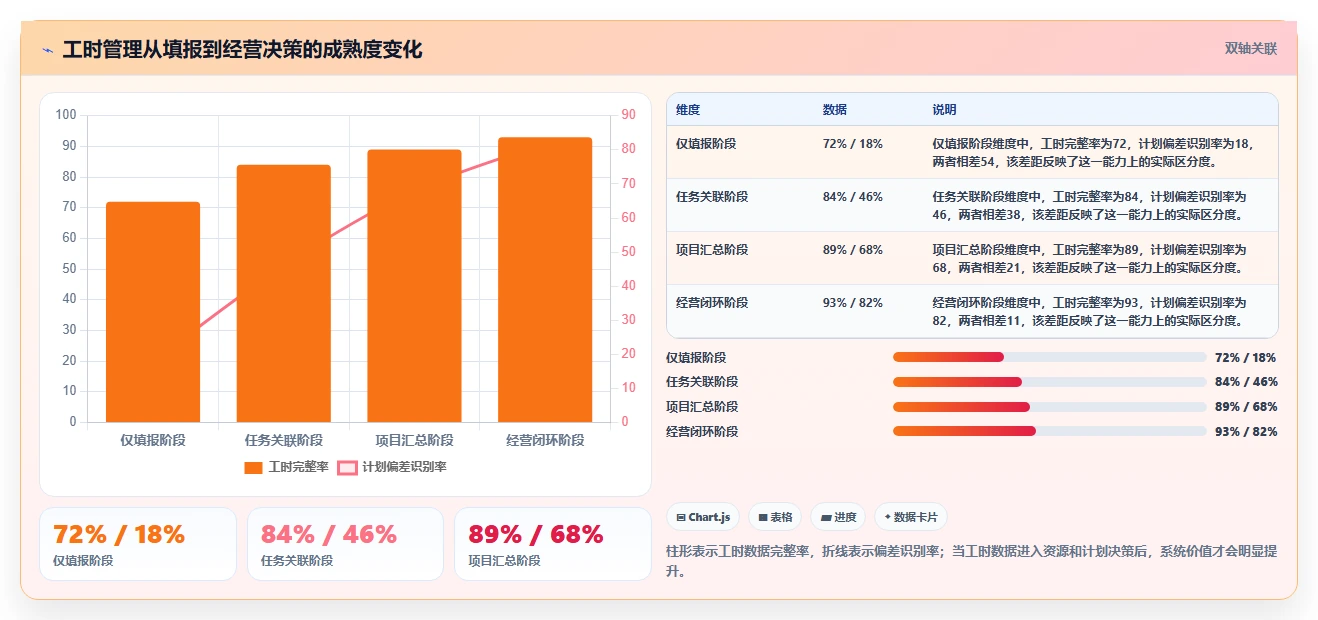
Task: Open the 89% / 68% data card
Action: [552, 544]
